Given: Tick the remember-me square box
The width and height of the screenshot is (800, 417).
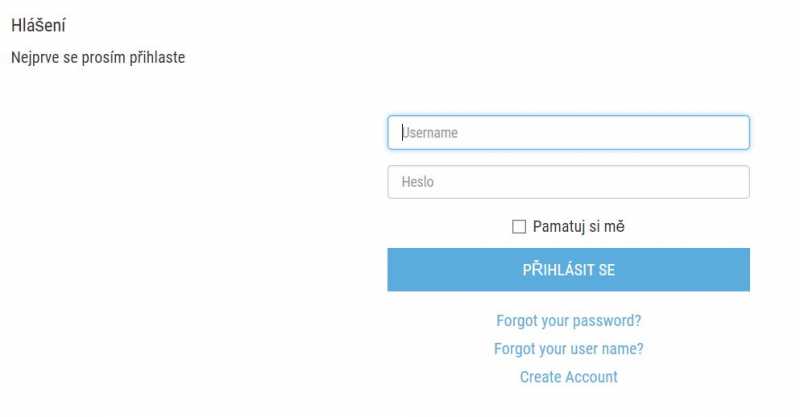Looking at the screenshot, I should click(x=519, y=227).
